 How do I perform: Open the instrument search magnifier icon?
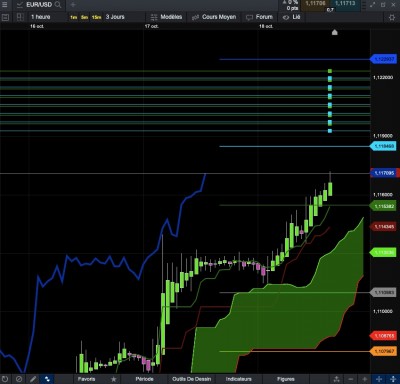[58, 5]
